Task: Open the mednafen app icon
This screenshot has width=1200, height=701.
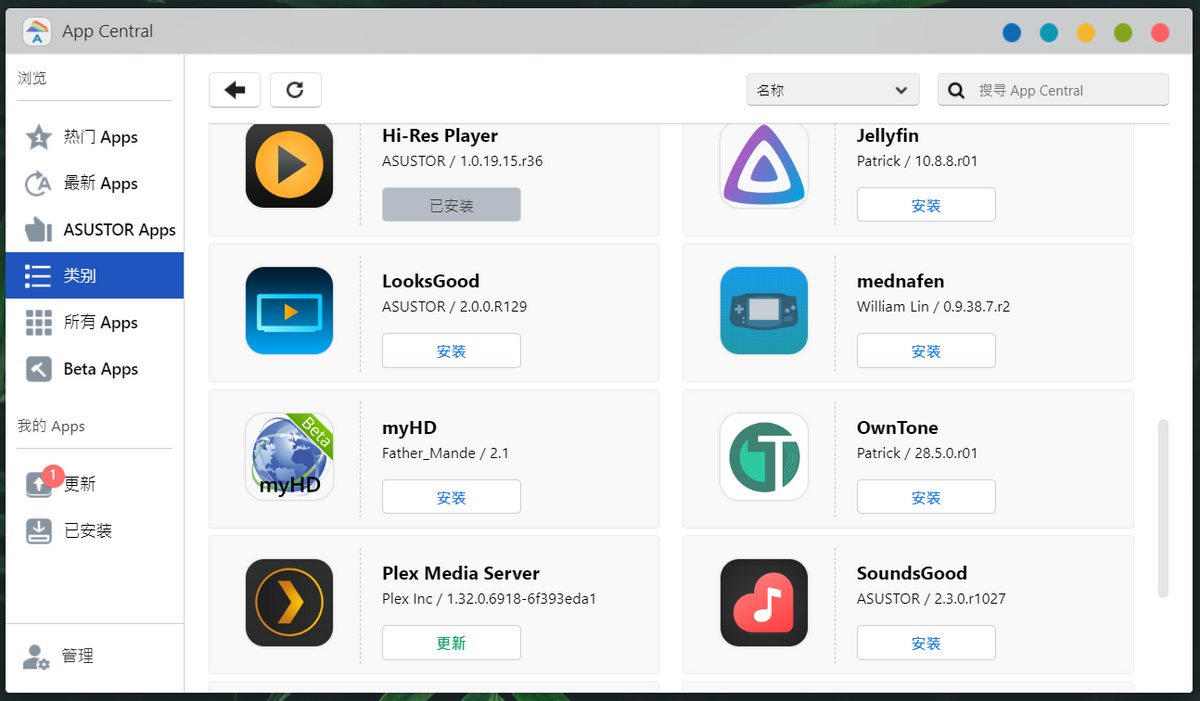Action: coord(764,310)
